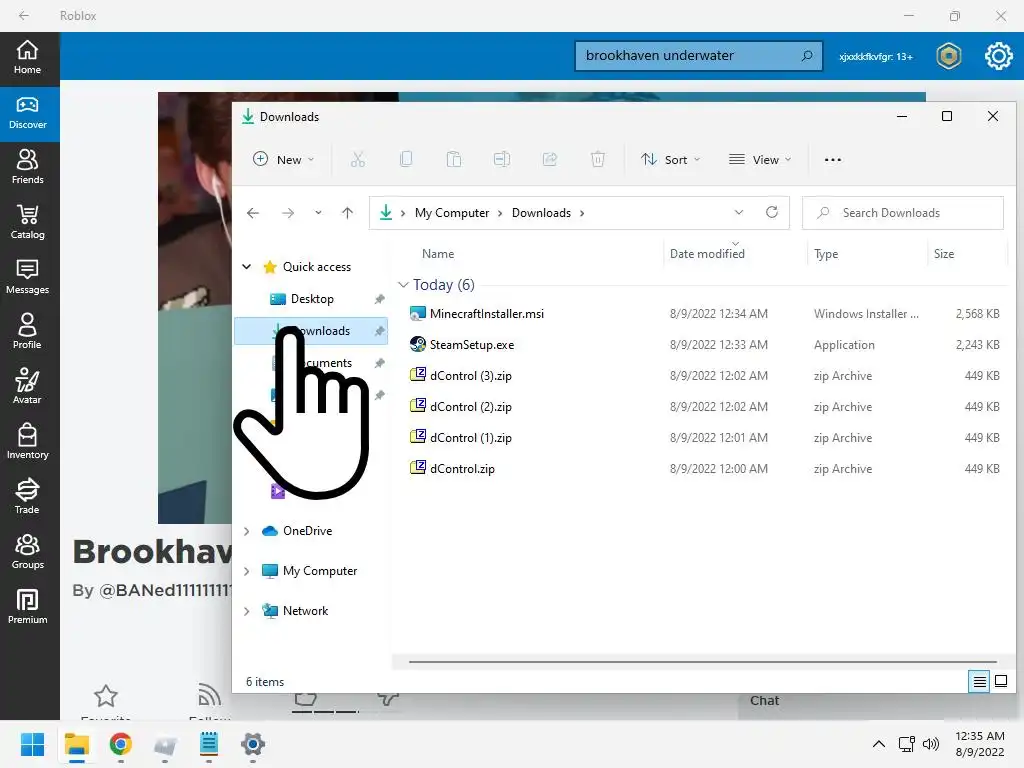Click the Rename icon in the Explorer toolbar
This screenshot has height=768, width=1024.
tap(502, 159)
